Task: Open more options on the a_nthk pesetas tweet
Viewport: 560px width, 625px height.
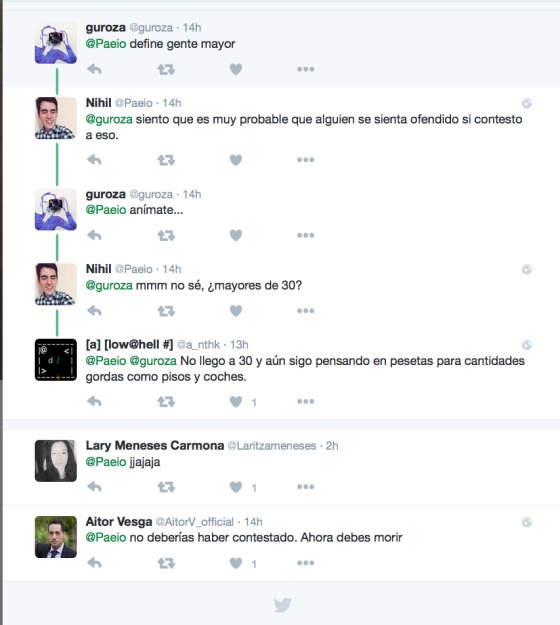Action: [x=306, y=401]
